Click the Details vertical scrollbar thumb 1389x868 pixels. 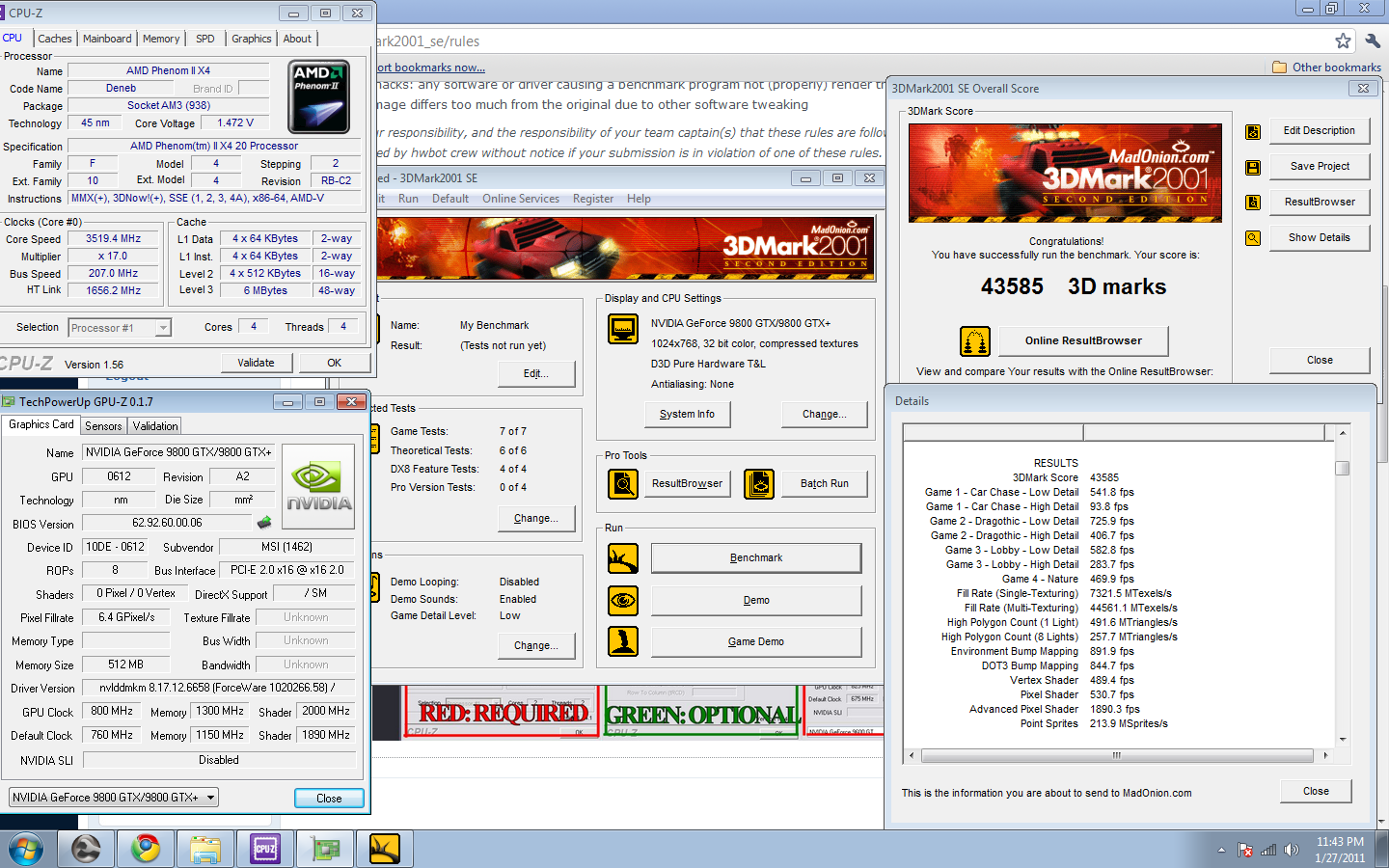click(x=1342, y=468)
